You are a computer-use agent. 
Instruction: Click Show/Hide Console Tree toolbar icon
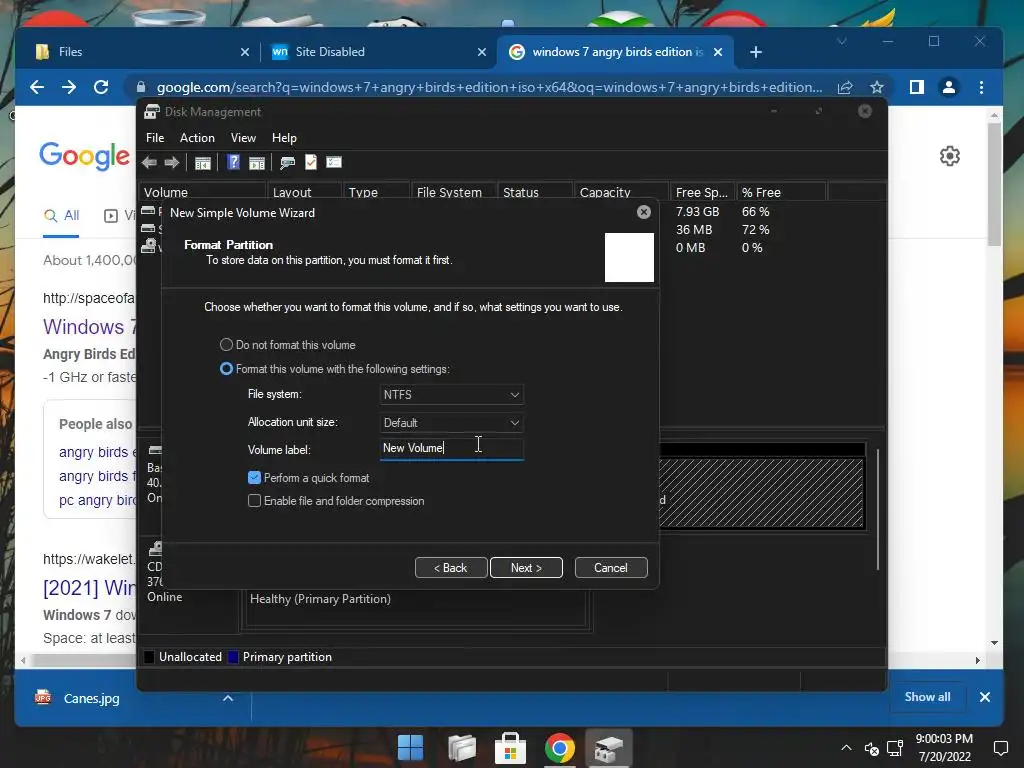pyautogui.click(x=202, y=163)
